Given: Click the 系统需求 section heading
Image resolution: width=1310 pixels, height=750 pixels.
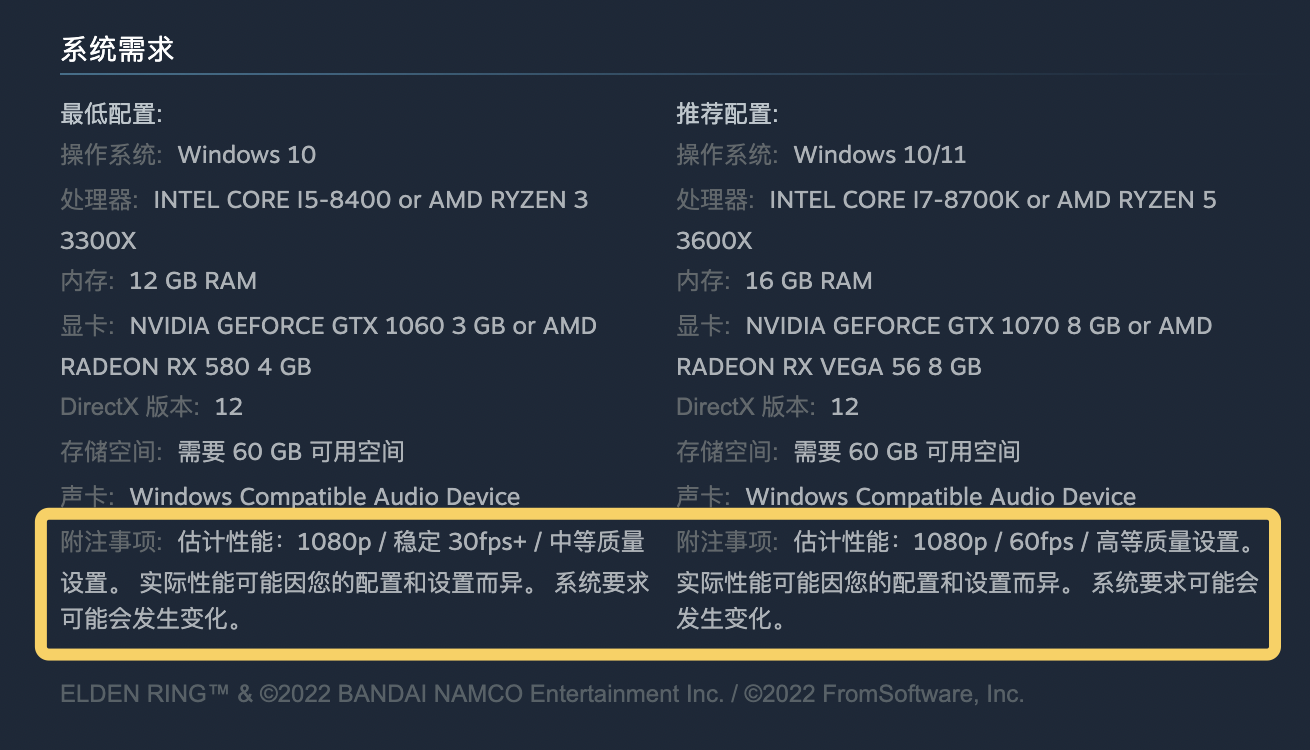Looking at the screenshot, I should coord(117,50).
